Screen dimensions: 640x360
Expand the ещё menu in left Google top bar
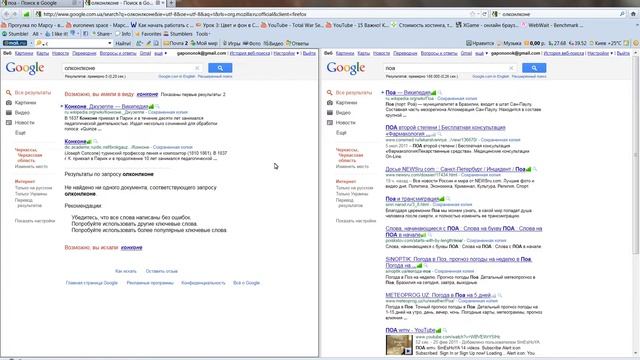(x=161, y=53)
